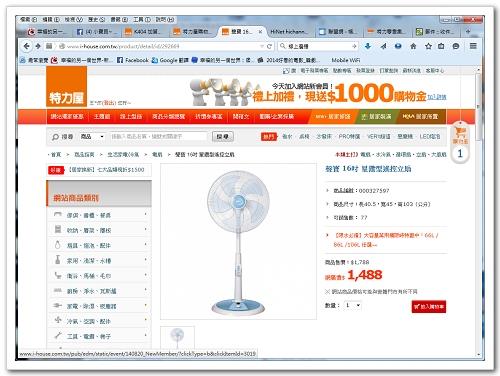This screenshot has width=500, height=376.
Task: Open the quantity selector dropdown
Action: (353, 305)
